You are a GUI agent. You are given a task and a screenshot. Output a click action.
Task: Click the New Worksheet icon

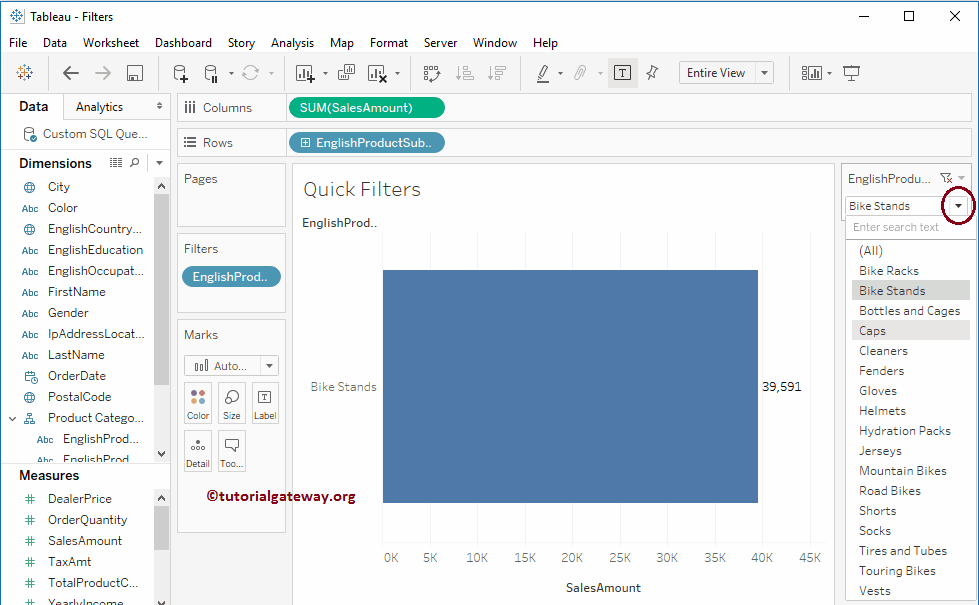pyautogui.click(x=305, y=73)
